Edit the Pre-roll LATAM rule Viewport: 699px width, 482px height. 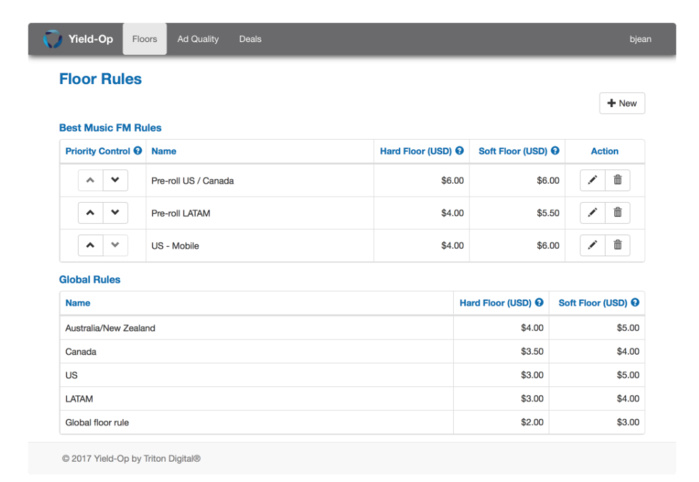[592, 212]
